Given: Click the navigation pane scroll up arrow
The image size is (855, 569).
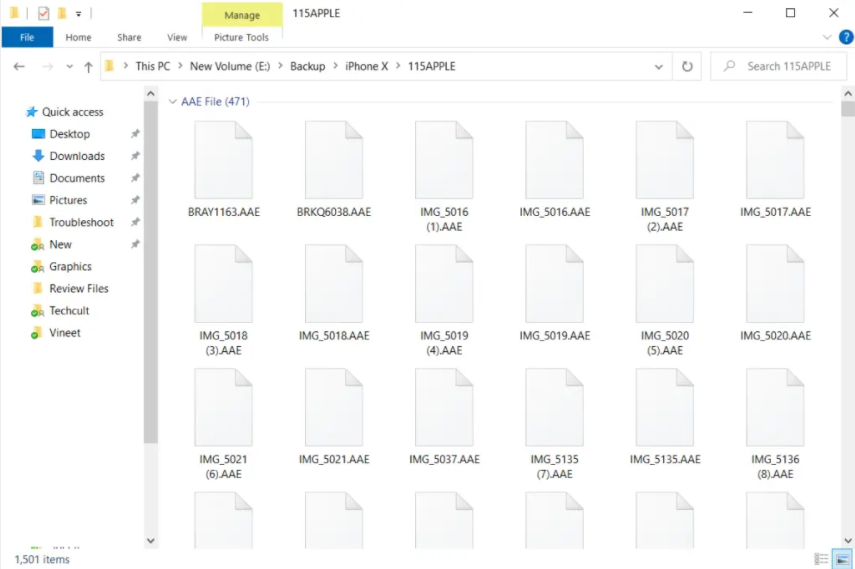Looking at the screenshot, I should click(151, 93).
